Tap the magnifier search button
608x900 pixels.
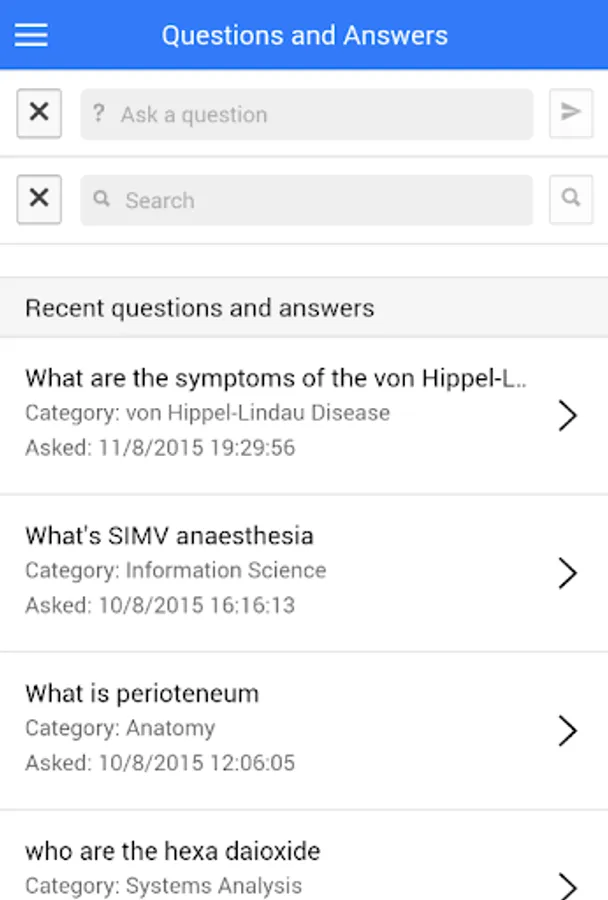(x=571, y=199)
